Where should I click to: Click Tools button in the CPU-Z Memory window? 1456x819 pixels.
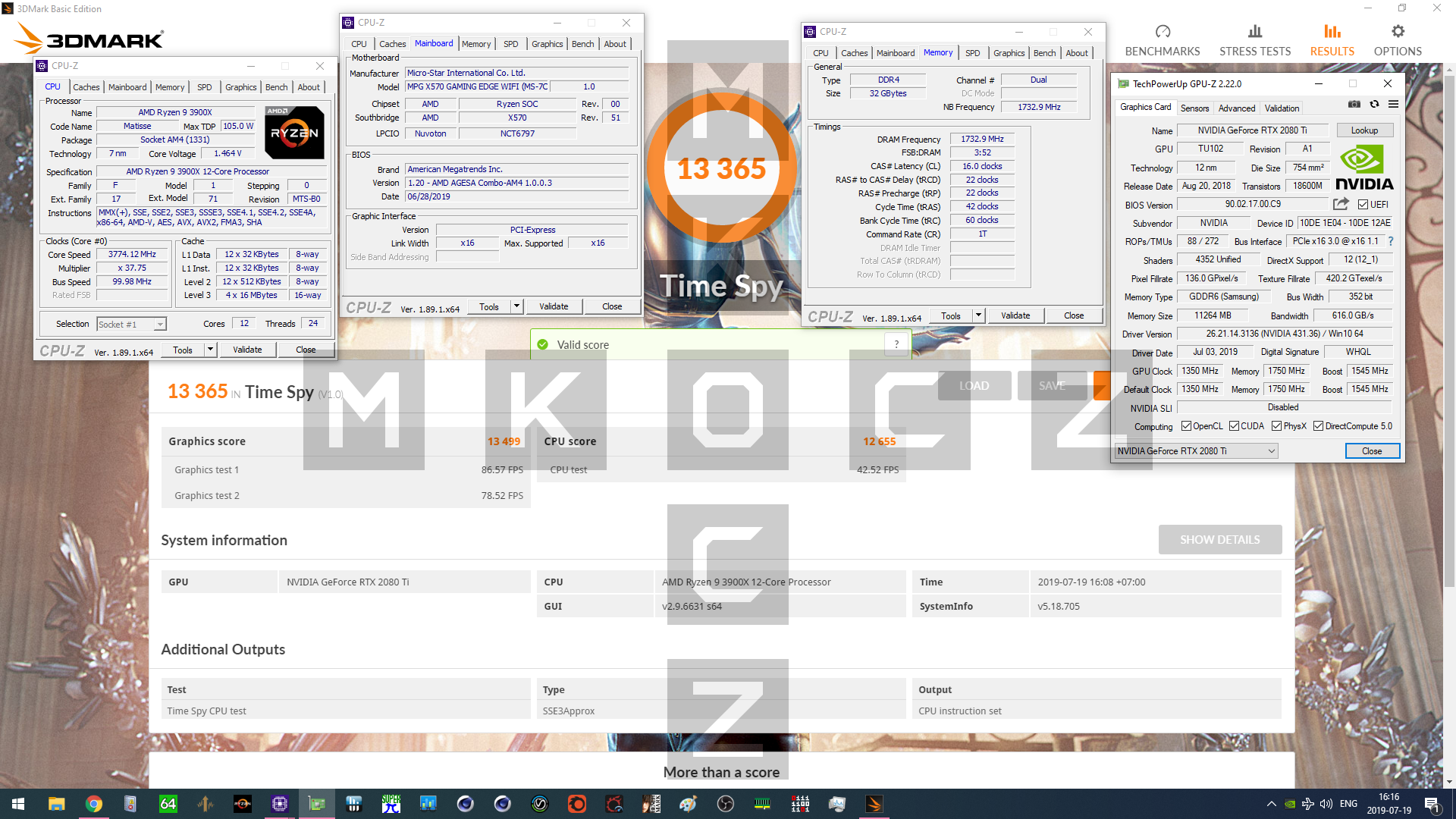[x=951, y=315]
